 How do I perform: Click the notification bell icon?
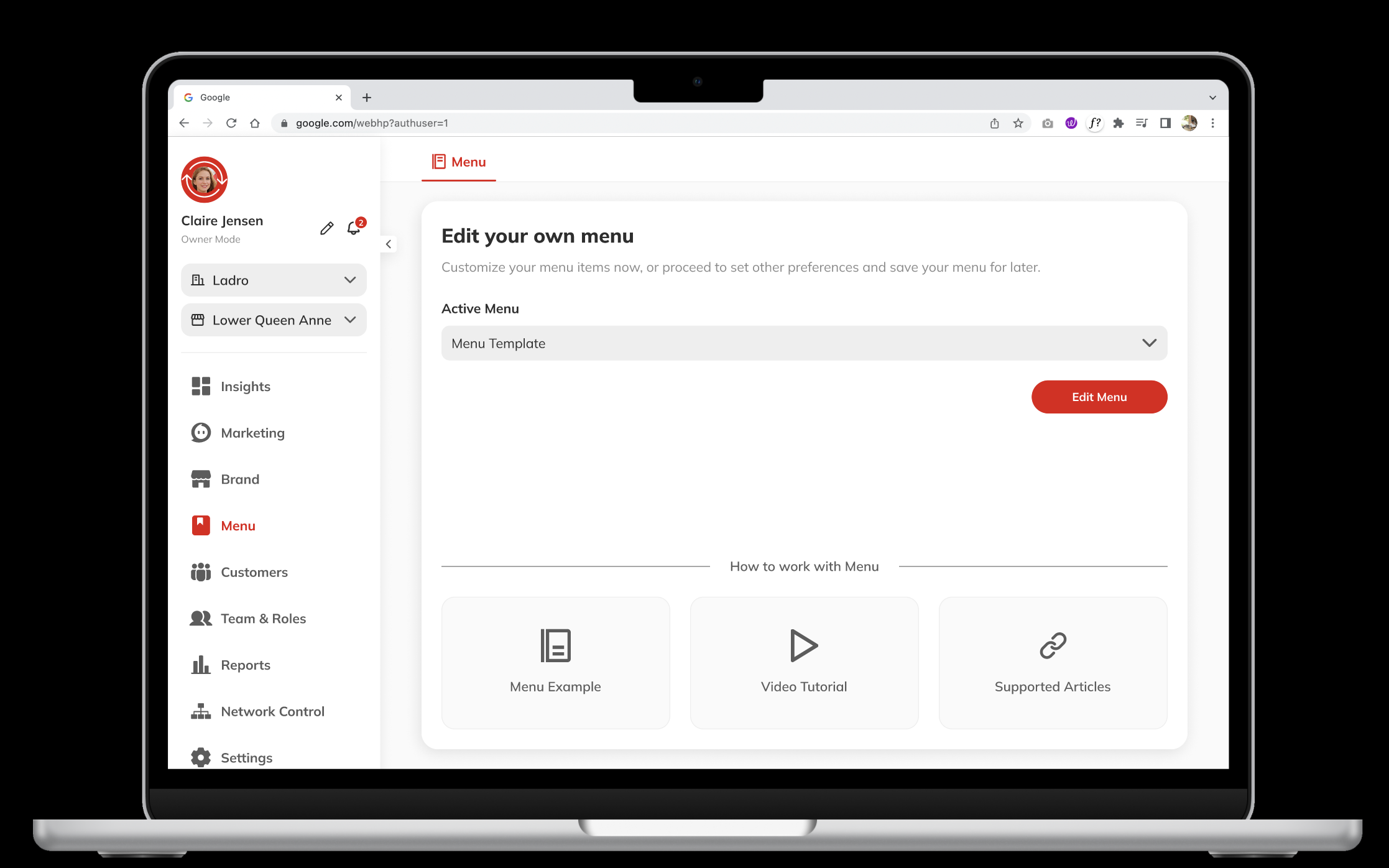click(353, 229)
